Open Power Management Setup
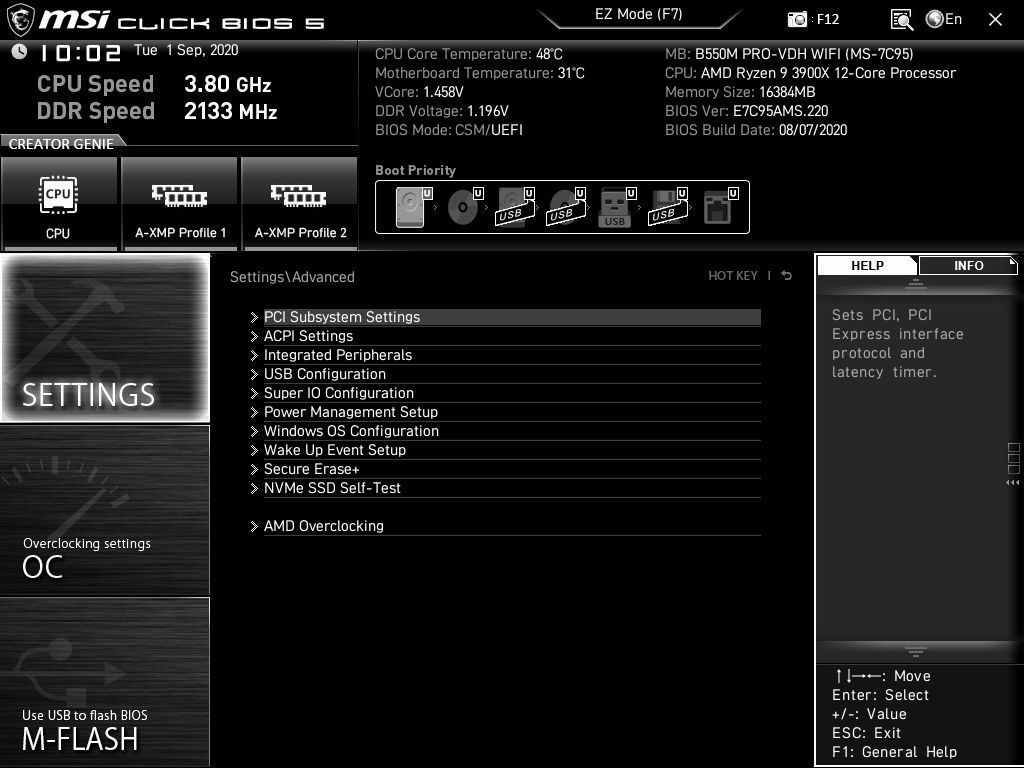Image resolution: width=1024 pixels, height=768 pixels. [x=512, y=411]
